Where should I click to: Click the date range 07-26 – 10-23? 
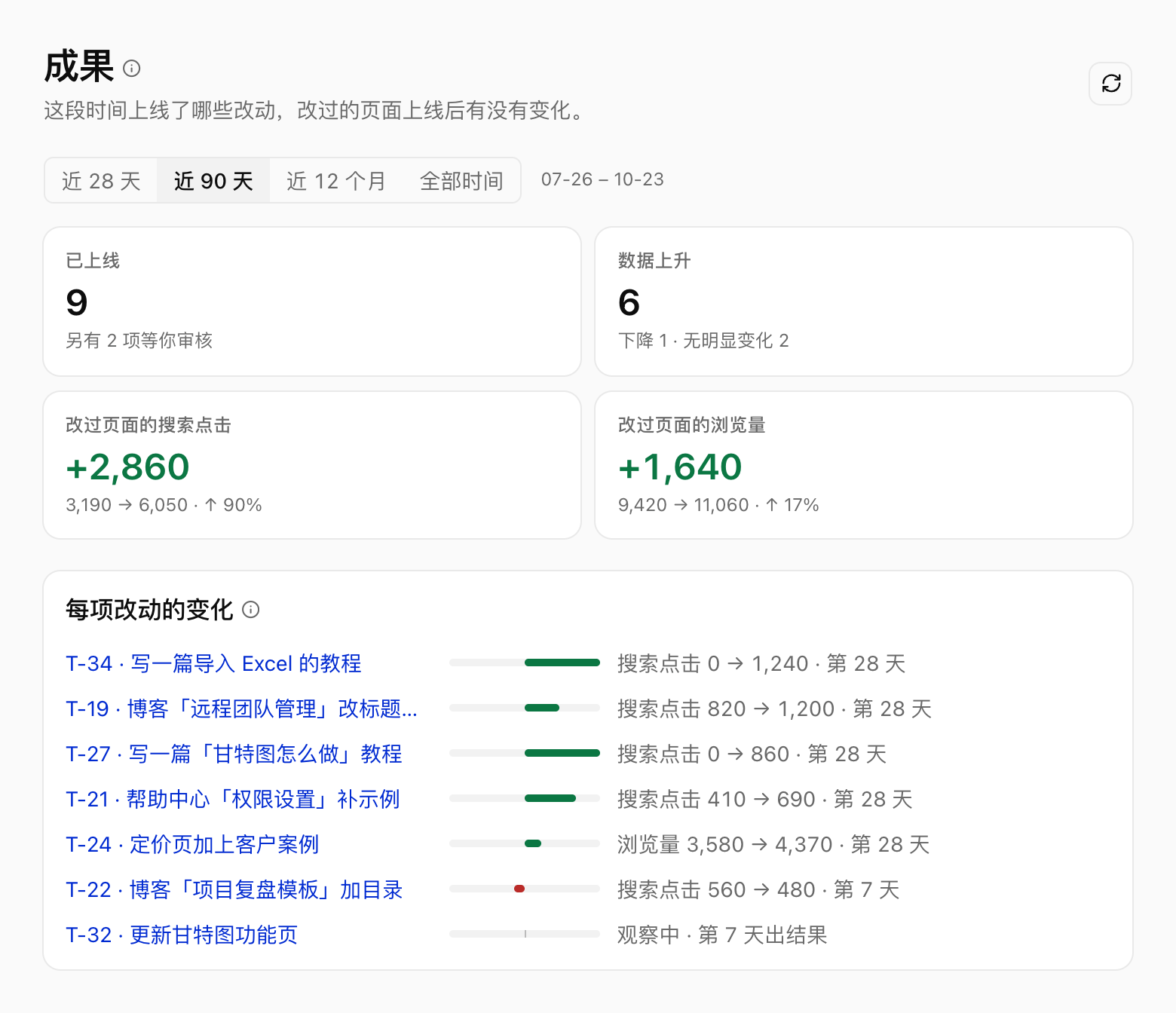602,179
